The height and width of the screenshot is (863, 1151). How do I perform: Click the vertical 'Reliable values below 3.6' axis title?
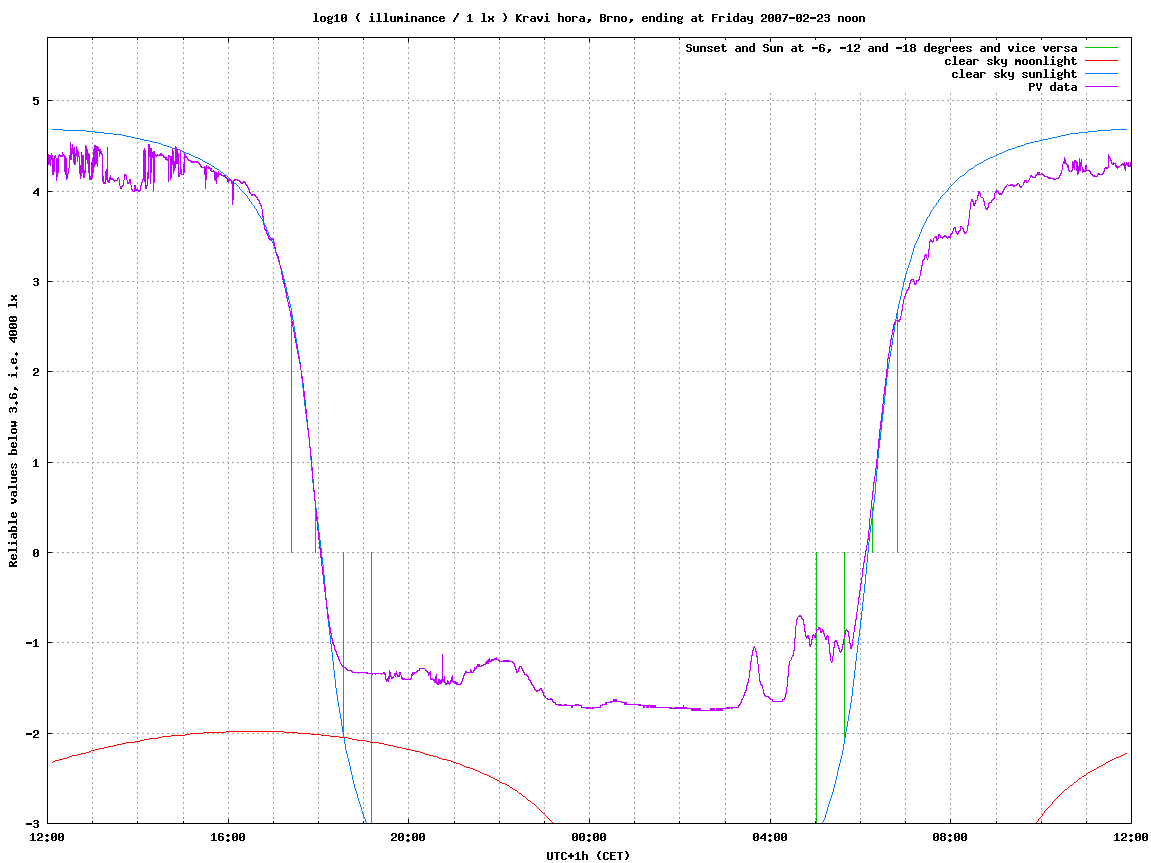(x=13, y=431)
